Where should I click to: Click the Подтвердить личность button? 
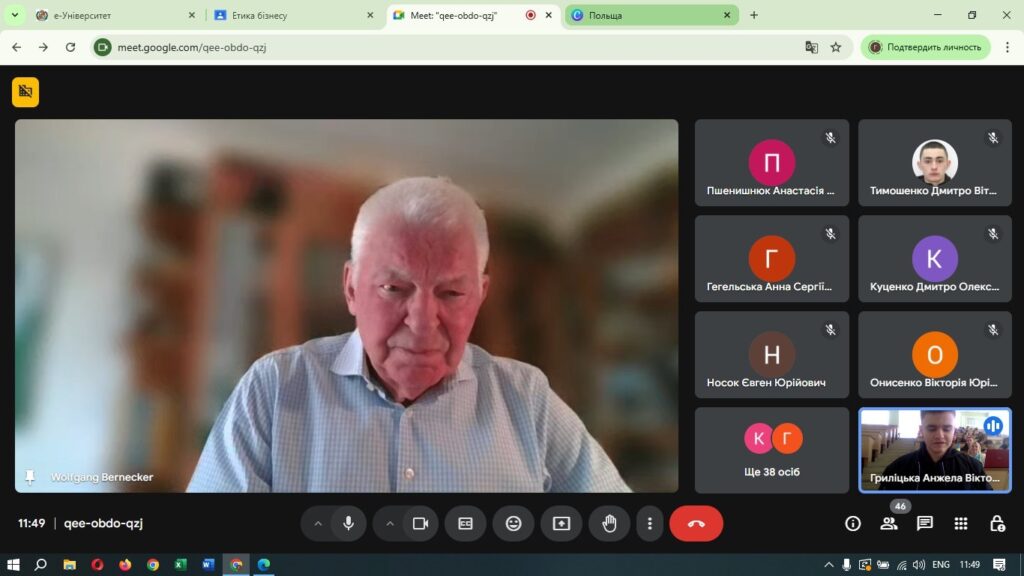pyautogui.click(x=925, y=47)
